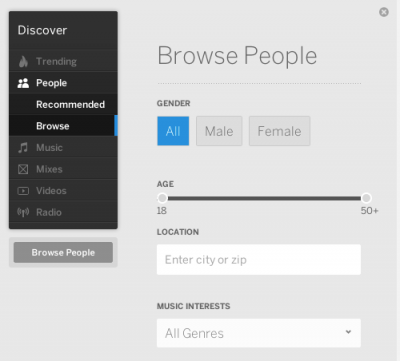Screen dimensions: 400x361
Task: Click the music interests dropdown arrow
Action: (x=348, y=332)
